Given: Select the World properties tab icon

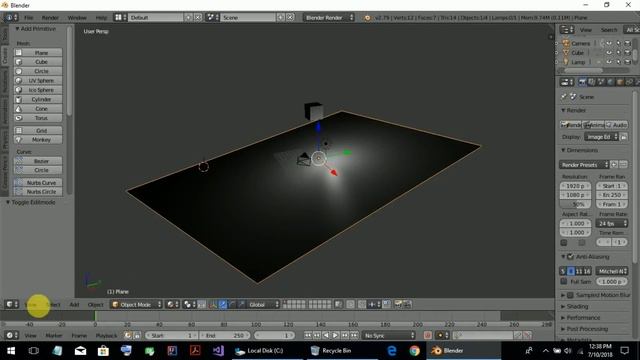Looking at the screenshot, I should (611, 82).
